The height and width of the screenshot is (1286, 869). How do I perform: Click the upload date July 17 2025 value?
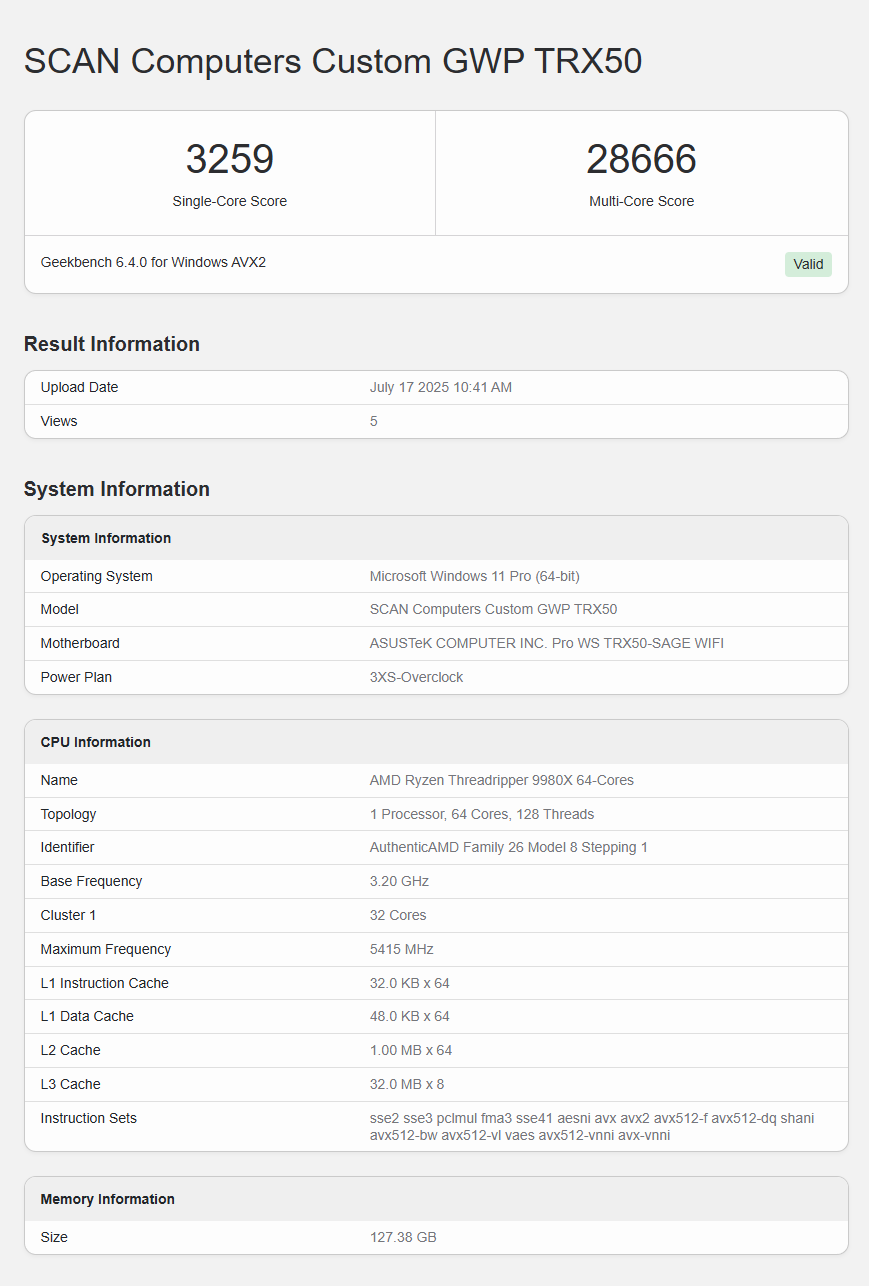(x=440, y=387)
